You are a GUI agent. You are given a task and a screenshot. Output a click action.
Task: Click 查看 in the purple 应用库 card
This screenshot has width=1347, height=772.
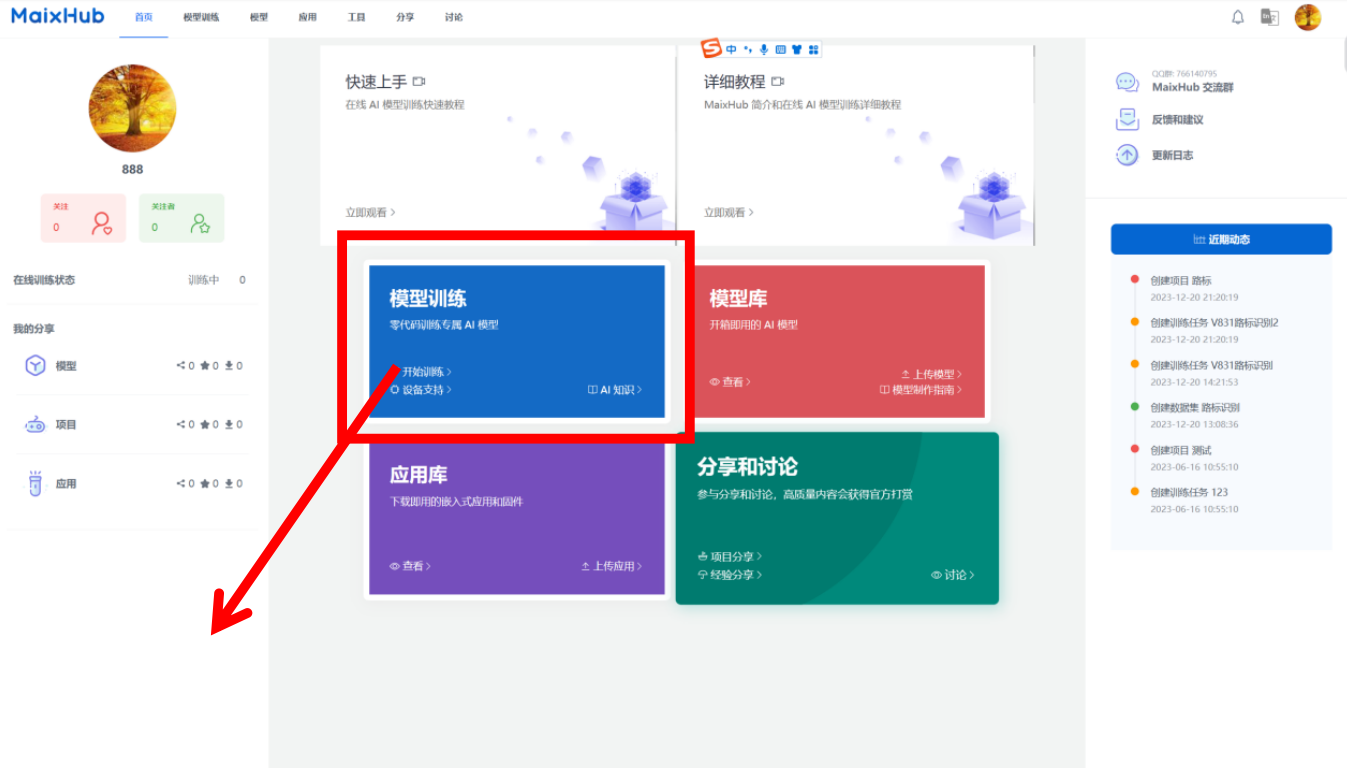(x=410, y=566)
